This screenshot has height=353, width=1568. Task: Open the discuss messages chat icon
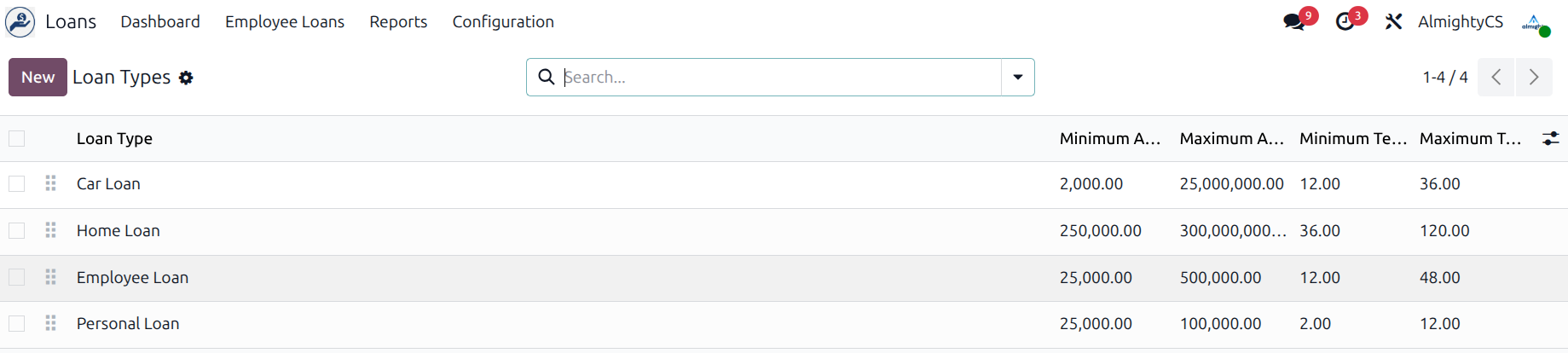click(x=1294, y=22)
